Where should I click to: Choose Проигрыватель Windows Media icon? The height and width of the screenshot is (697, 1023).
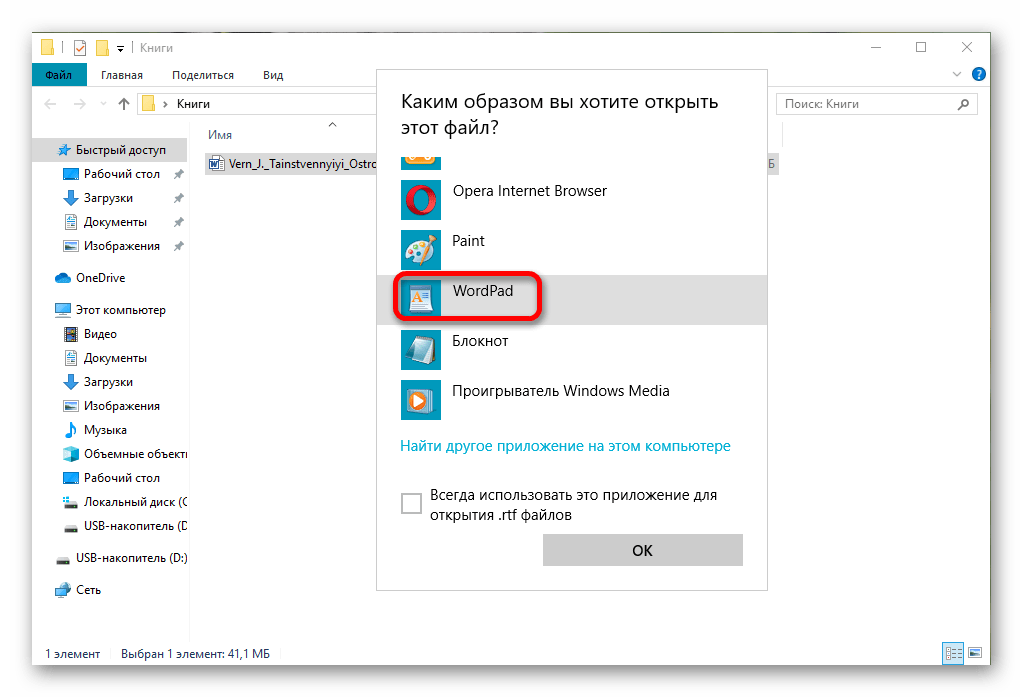(x=421, y=400)
